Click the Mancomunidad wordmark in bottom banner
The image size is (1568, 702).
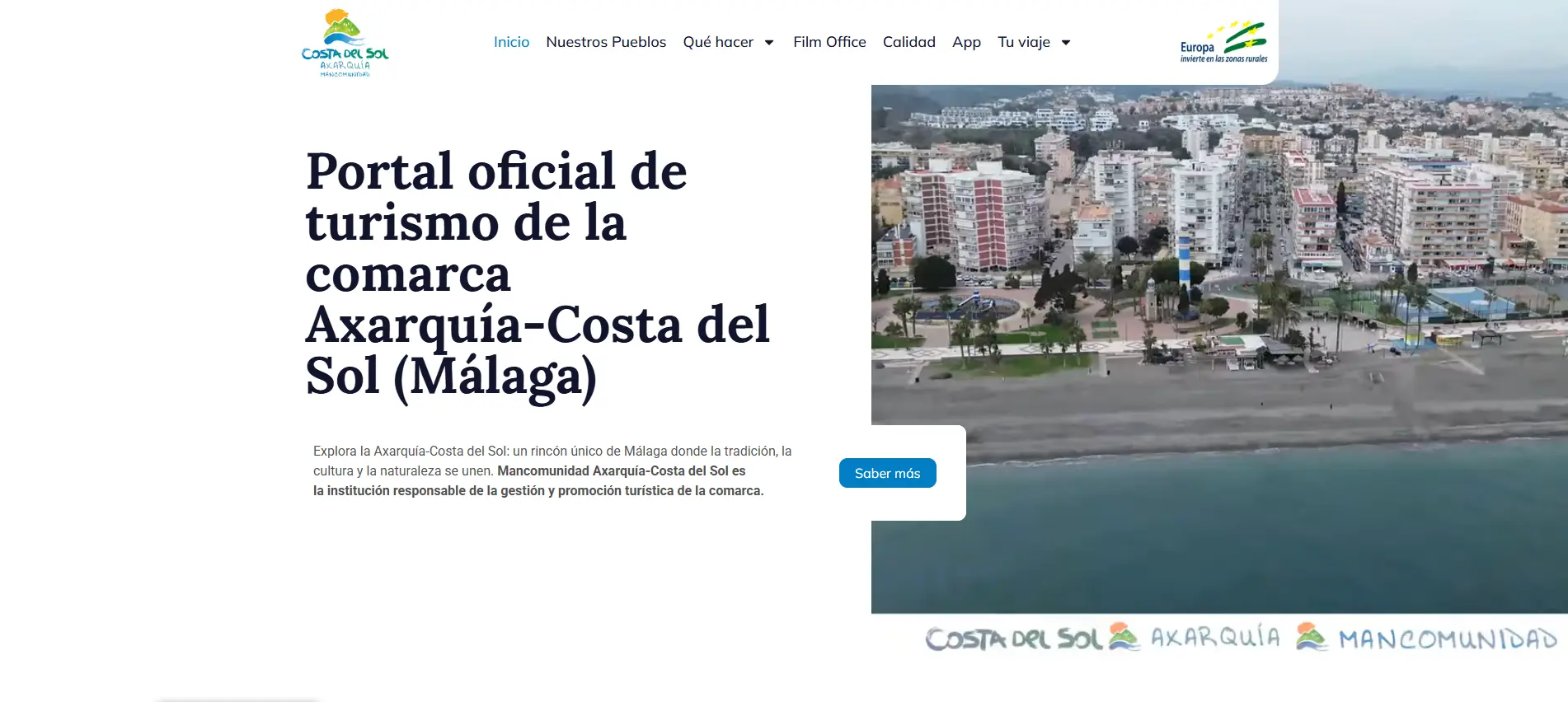(x=1448, y=639)
